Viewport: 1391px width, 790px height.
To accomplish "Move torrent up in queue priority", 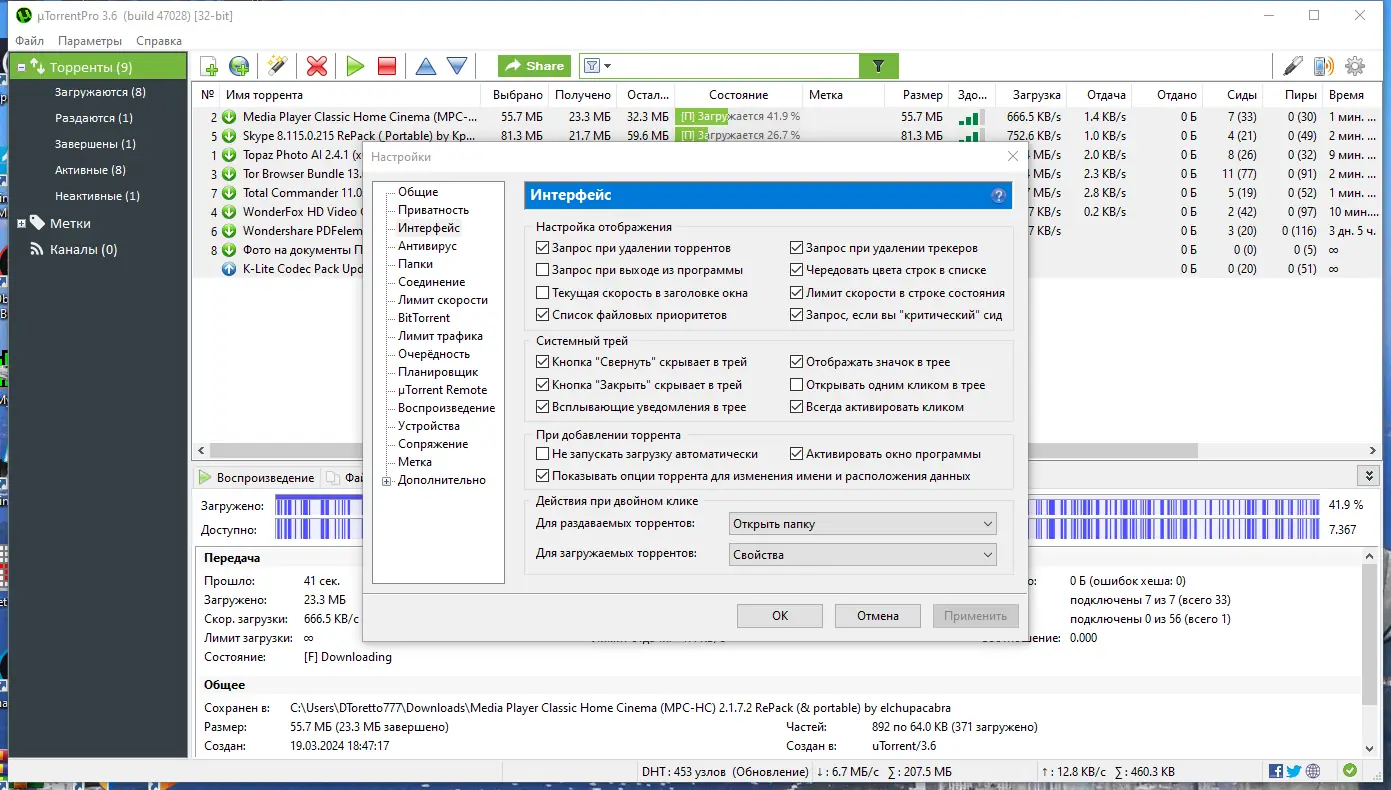I will point(424,65).
